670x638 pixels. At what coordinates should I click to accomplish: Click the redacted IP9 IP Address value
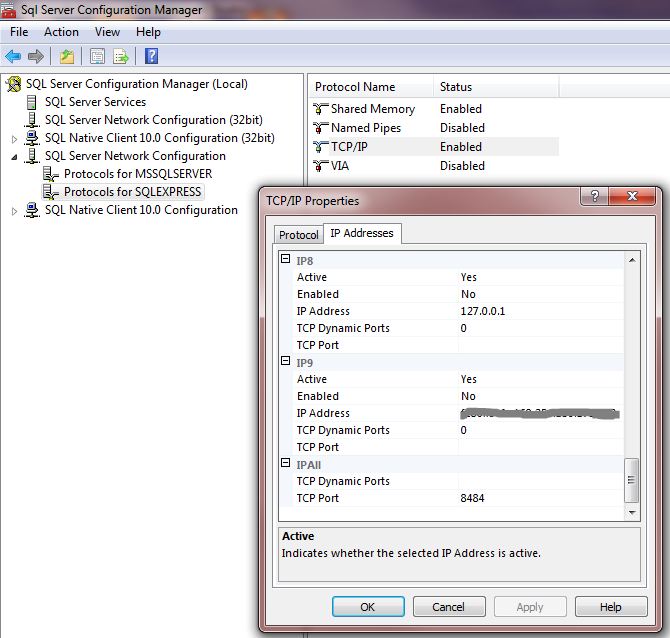point(541,413)
